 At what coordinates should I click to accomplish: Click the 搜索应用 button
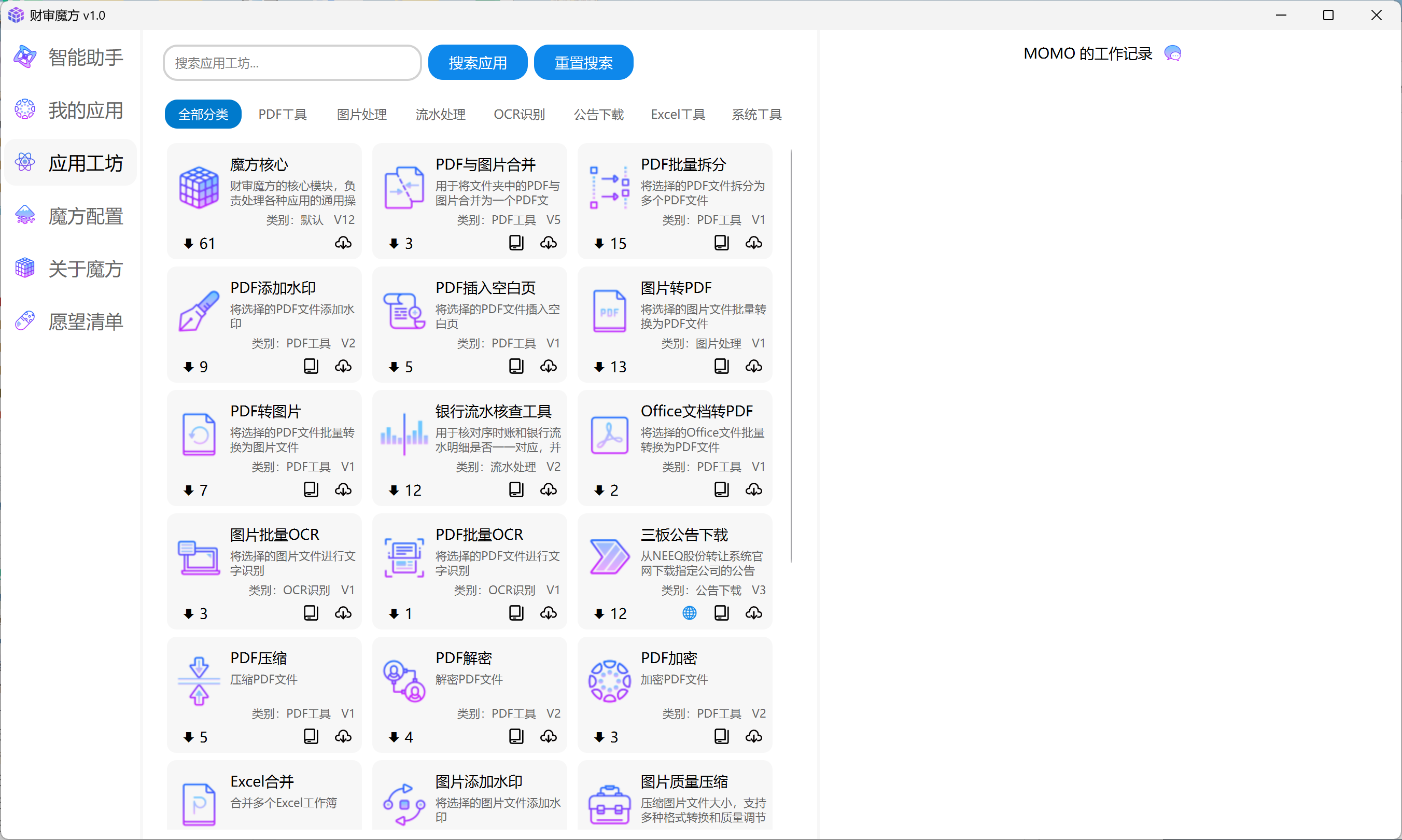coord(477,63)
